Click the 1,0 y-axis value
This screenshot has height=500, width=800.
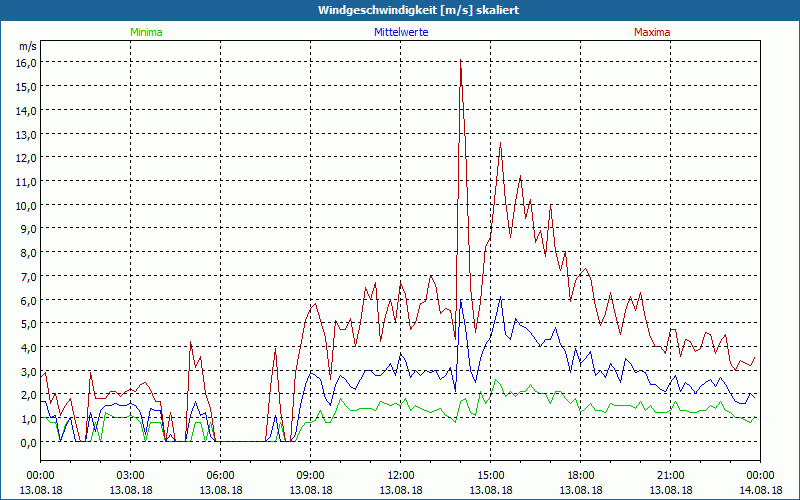[x=29, y=419]
